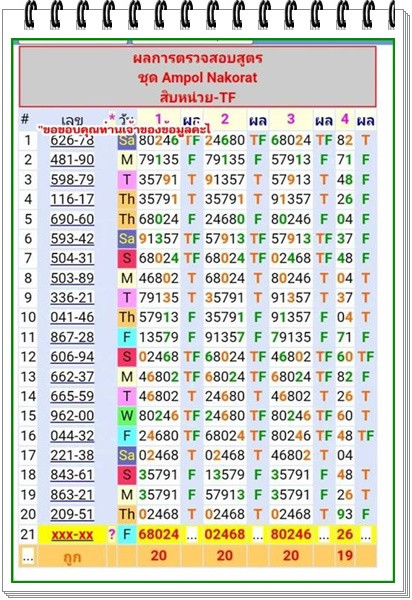Click the purple '4' formula column header
The width and height of the screenshot is (412, 600).
pos(345,119)
